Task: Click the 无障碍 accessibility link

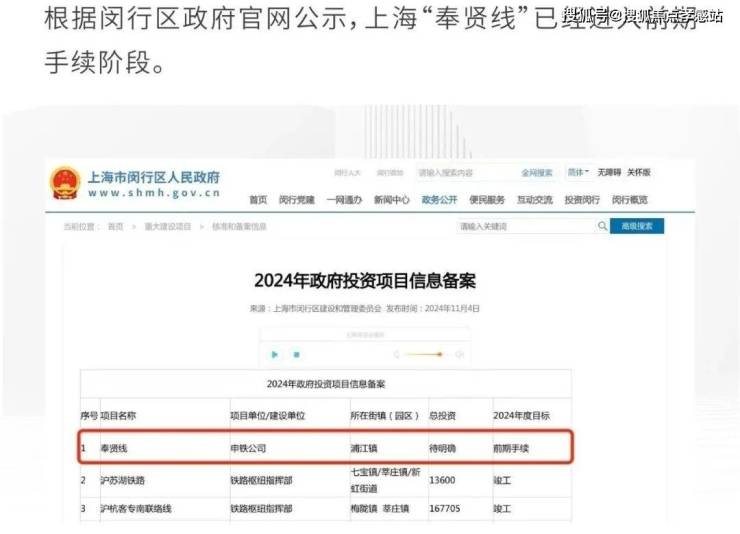Action: coord(609,172)
